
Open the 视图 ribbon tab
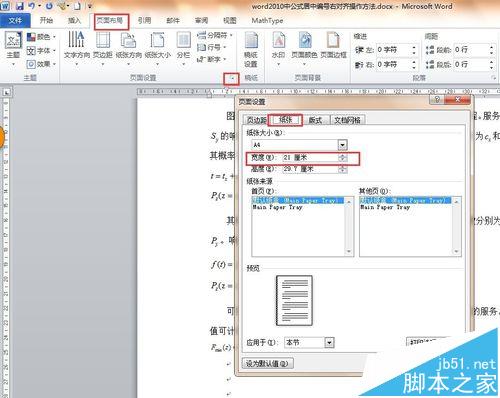click(230, 21)
